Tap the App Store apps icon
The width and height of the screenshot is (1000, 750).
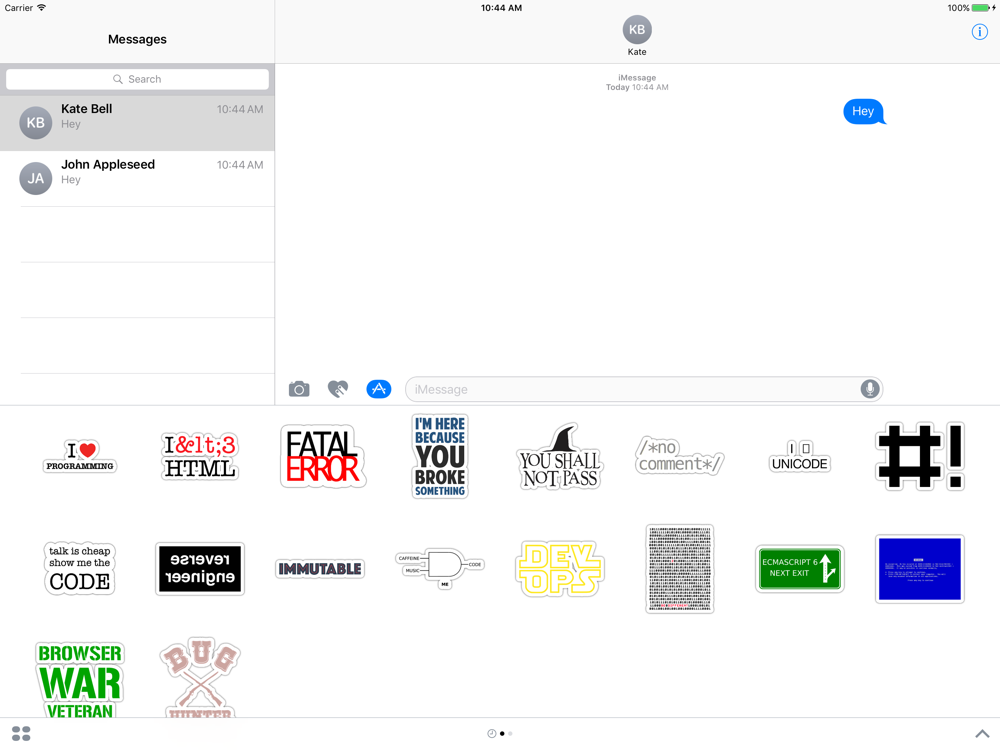tap(379, 389)
